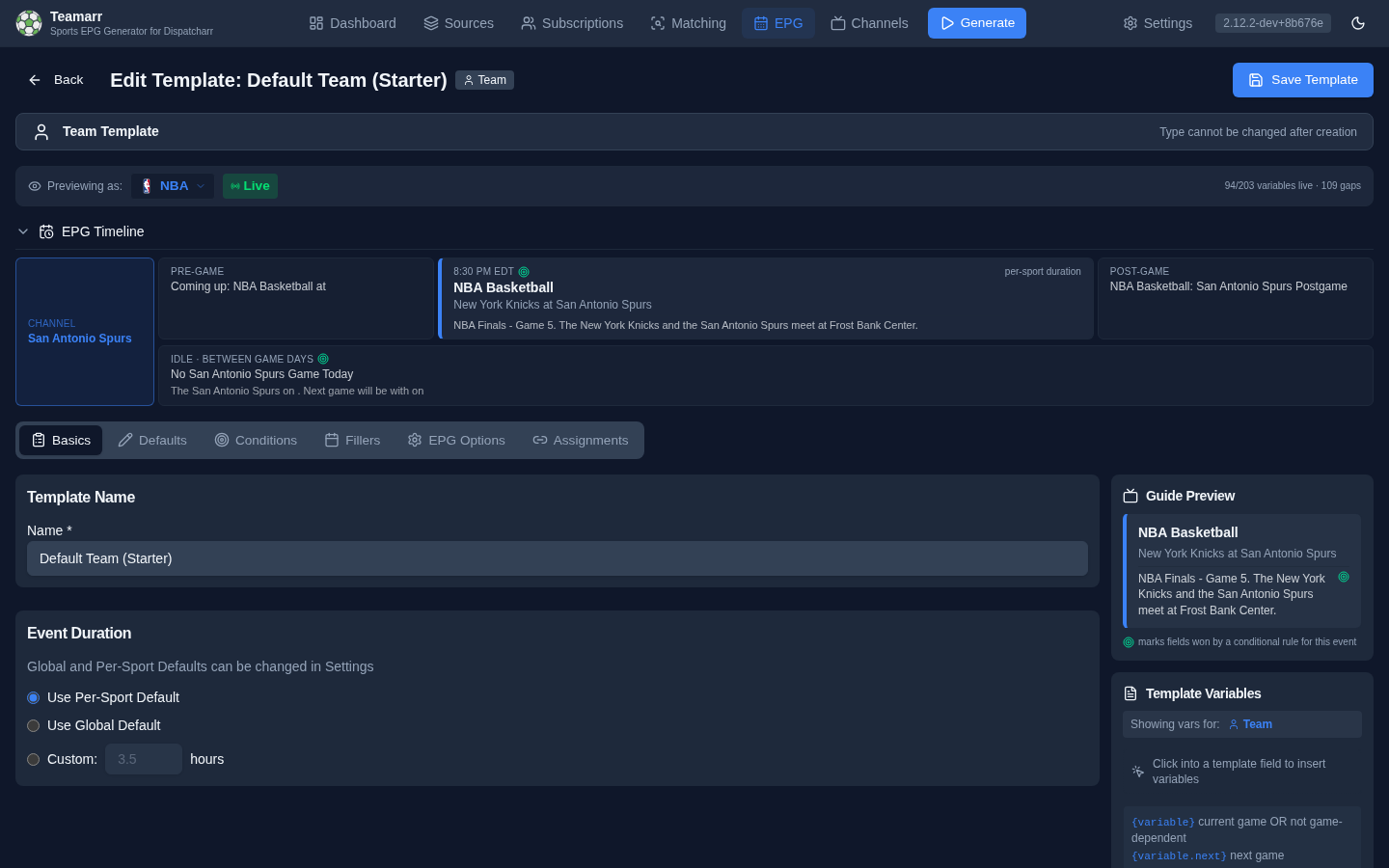Save the template with Save Template
Image resolution: width=1389 pixels, height=868 pixels.
[1303, 80]
